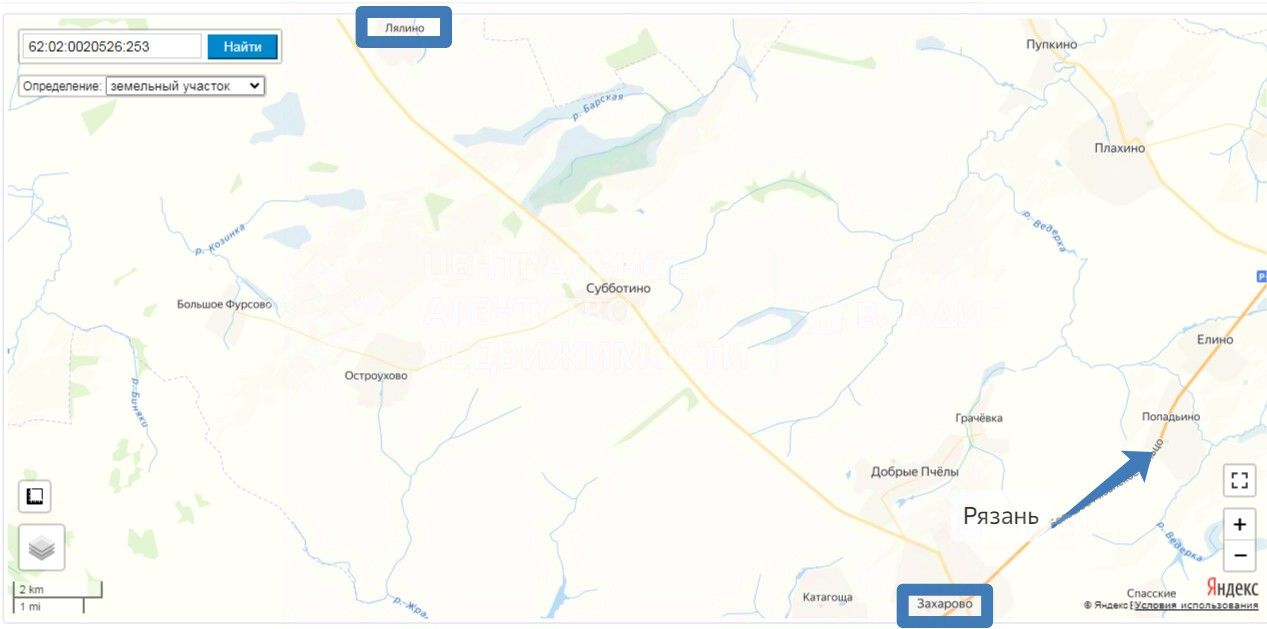
Task: Click the Найти search button
Action: coord(242,46)
